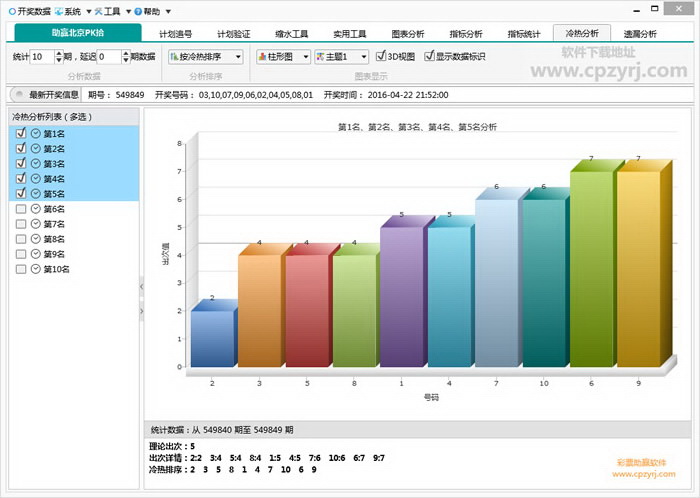Check the 第6名 checkbox
Viewport: 700px width, 498px height.
[x=21, y=209]
